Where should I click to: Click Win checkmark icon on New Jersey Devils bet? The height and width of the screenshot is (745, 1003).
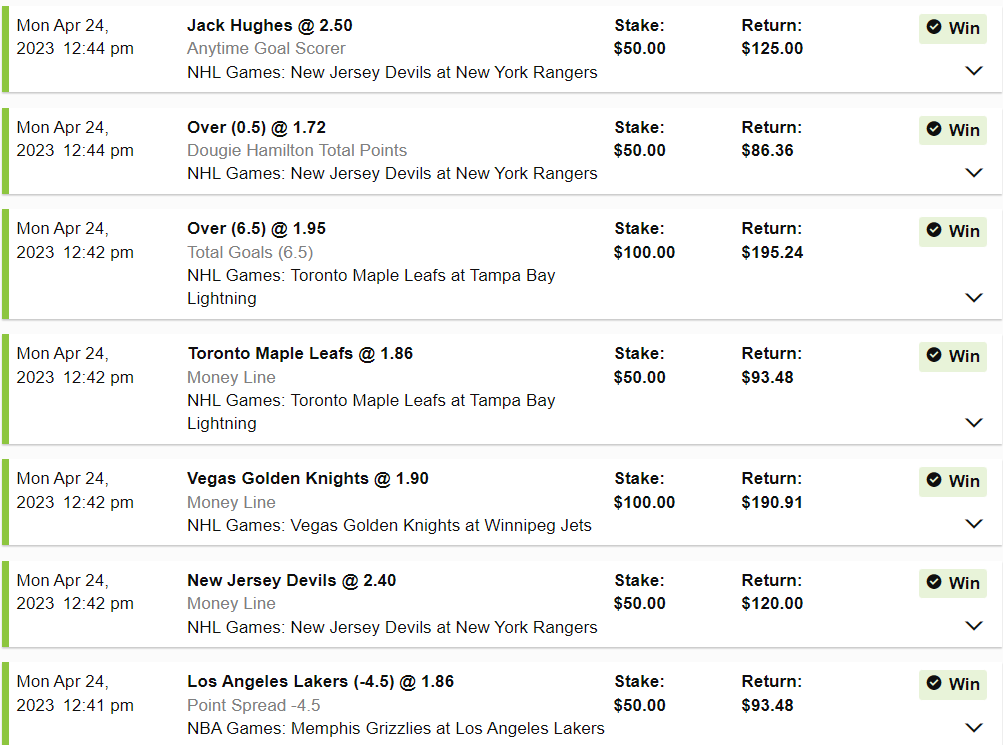tap(934, 582)
